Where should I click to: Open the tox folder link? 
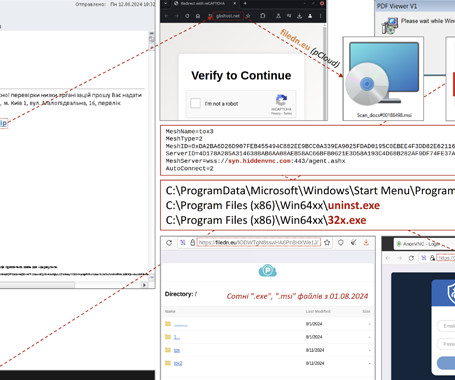177,350
